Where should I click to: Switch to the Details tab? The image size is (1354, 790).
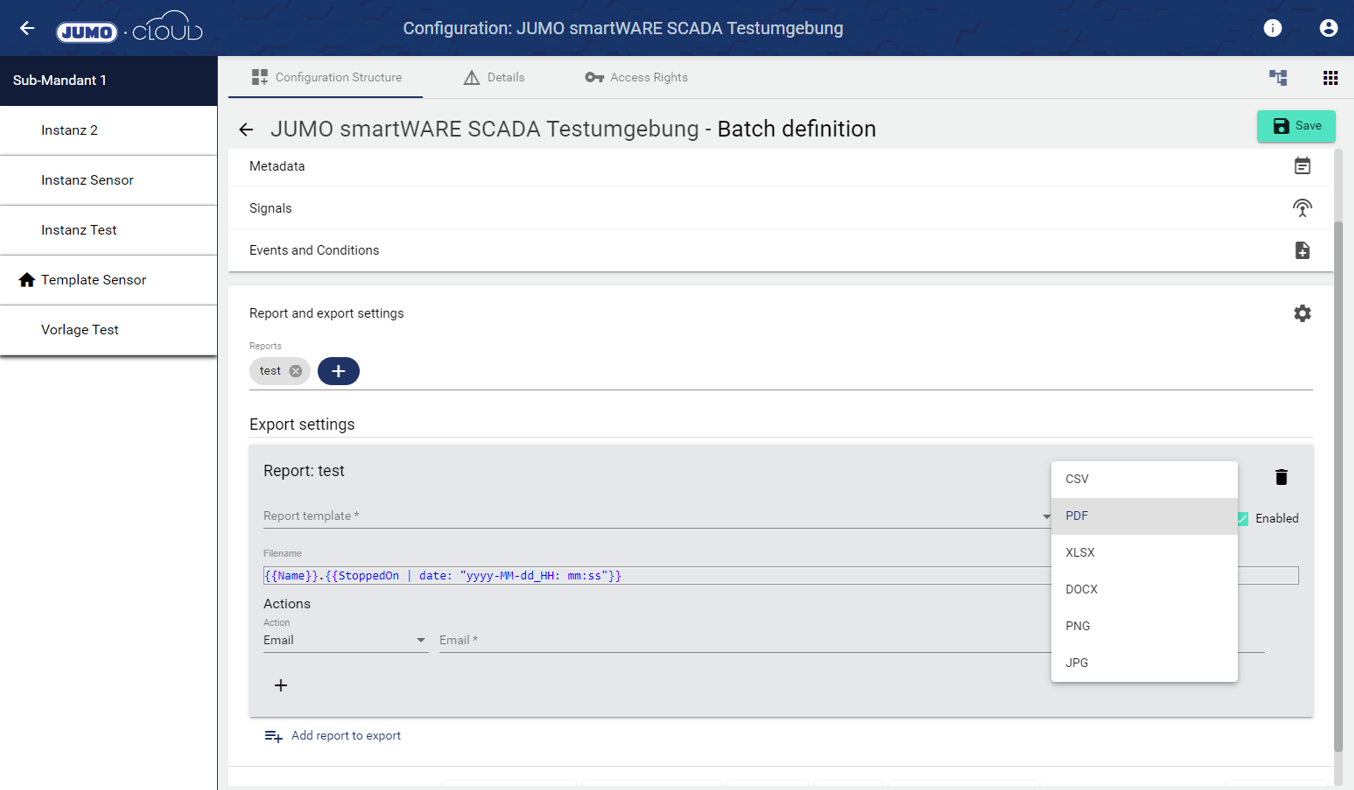point(494,78)
